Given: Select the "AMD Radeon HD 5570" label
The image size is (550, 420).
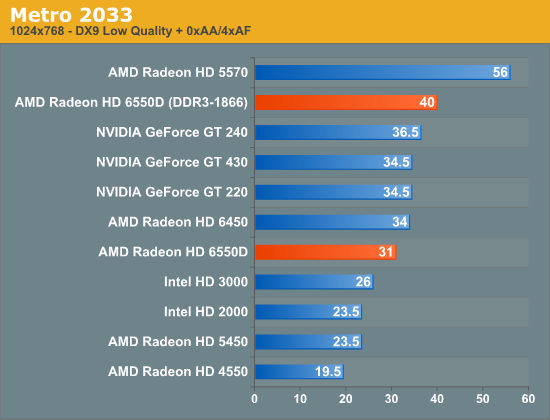Looking at the screenshot, I should point(178,72).
